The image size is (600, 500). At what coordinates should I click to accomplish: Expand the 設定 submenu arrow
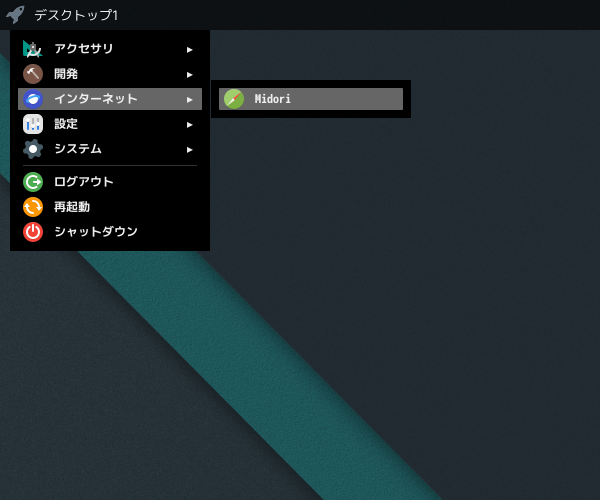(189, 125)
